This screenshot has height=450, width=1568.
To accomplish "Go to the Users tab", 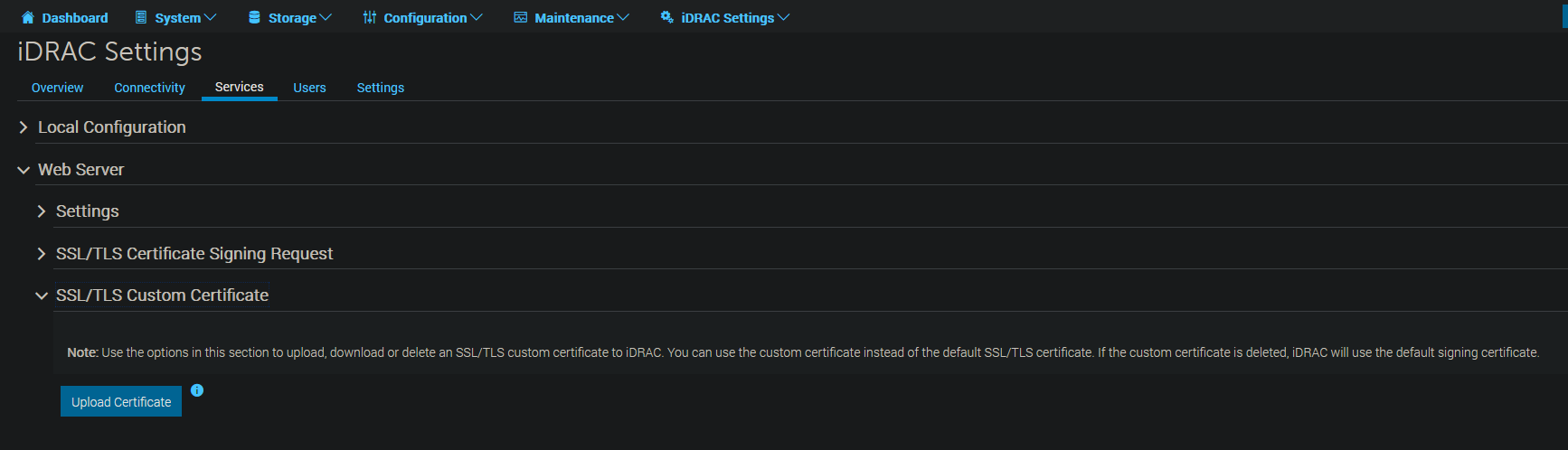I will click(309, 88).
